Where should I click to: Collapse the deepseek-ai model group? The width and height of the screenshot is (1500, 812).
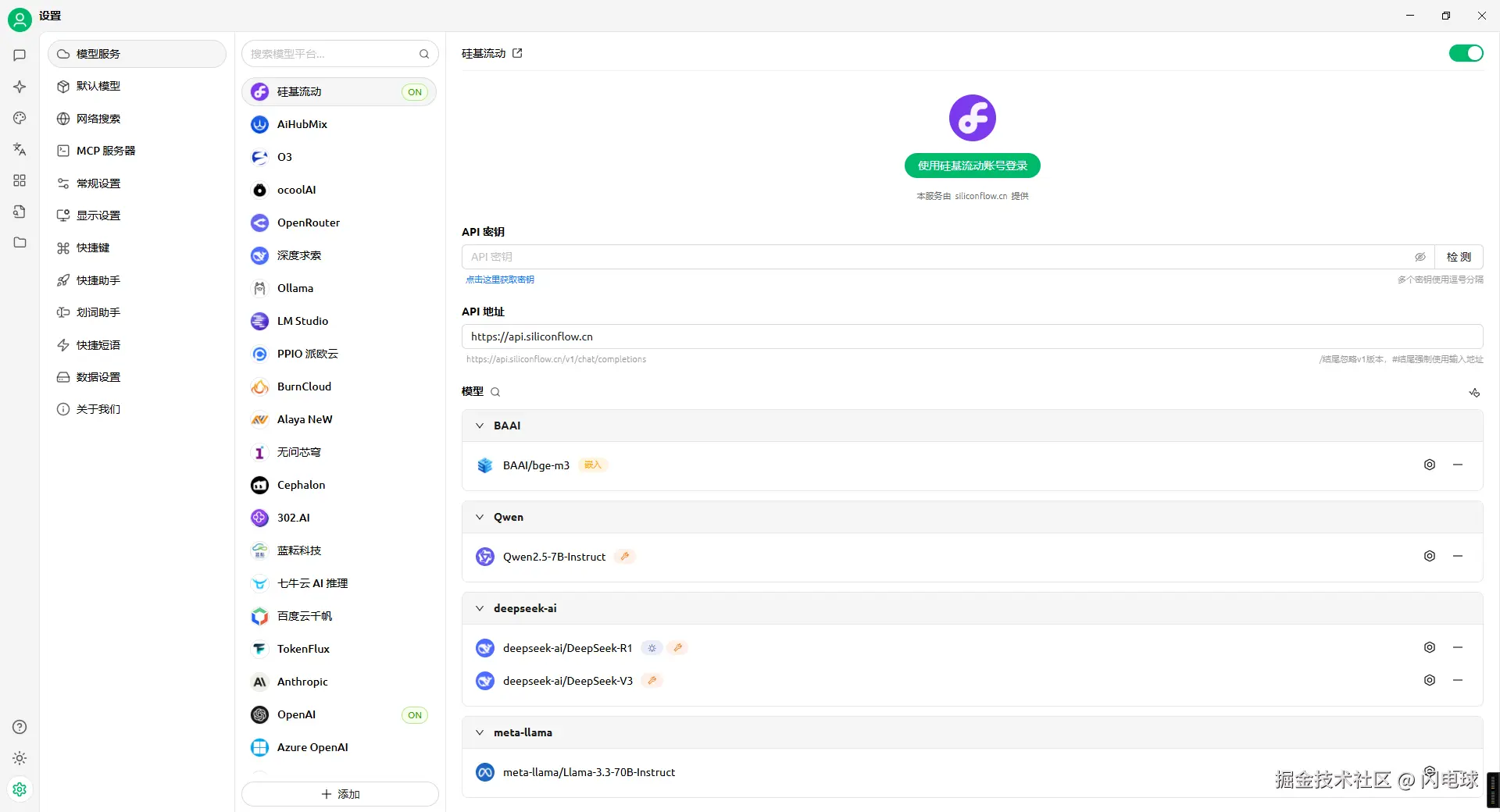[x=480, y=608]
